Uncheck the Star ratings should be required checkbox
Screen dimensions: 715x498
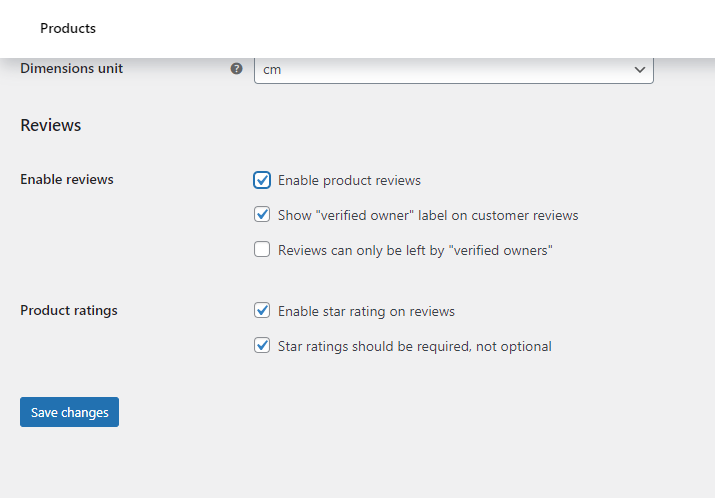pos(262,346)
